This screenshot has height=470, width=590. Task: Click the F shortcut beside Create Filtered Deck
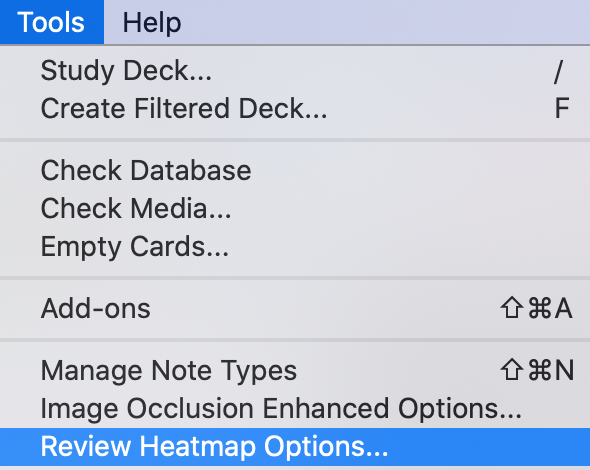pos(562,108)
